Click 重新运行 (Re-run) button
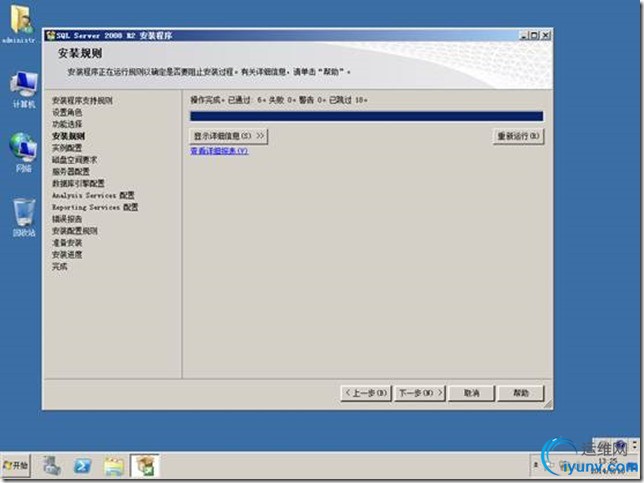Screen dimensions: 644x483 click(x=518, y=136)
